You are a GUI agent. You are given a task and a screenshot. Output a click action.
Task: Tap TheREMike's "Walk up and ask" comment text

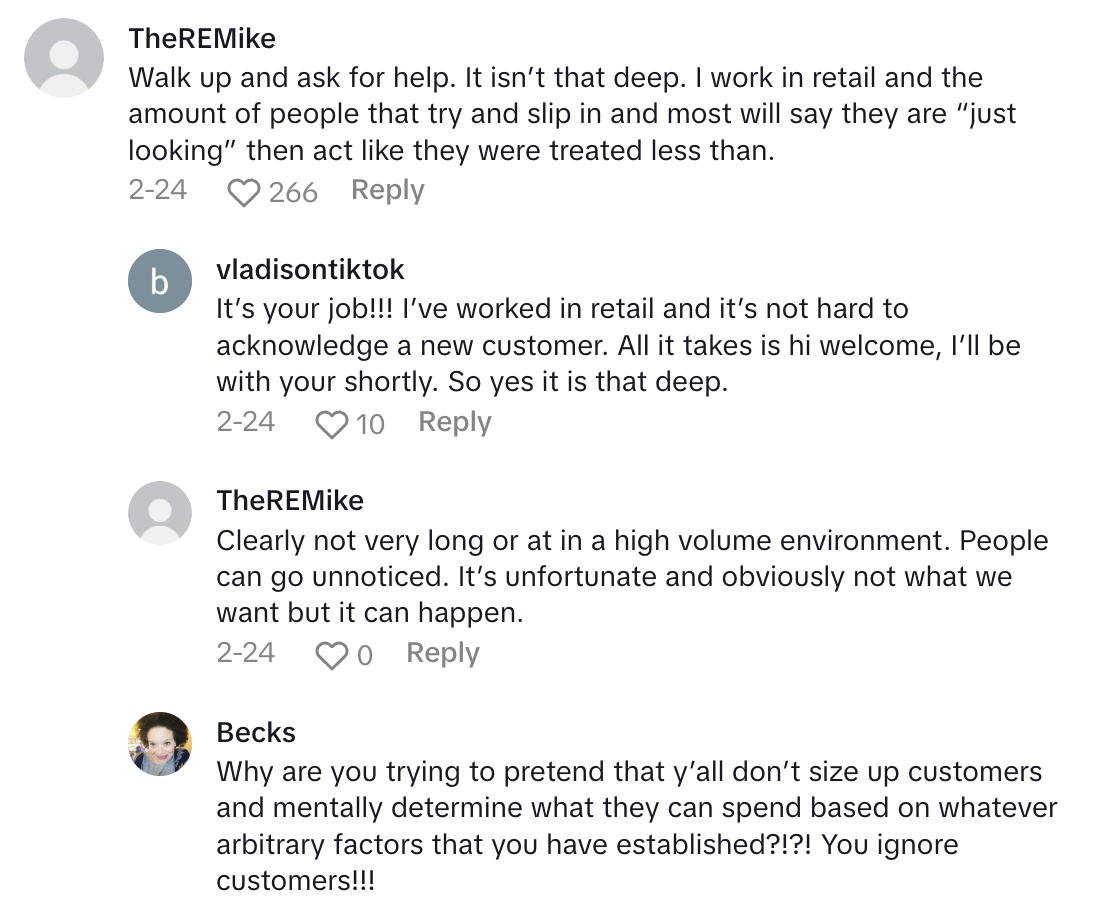[x=570, y=114]
